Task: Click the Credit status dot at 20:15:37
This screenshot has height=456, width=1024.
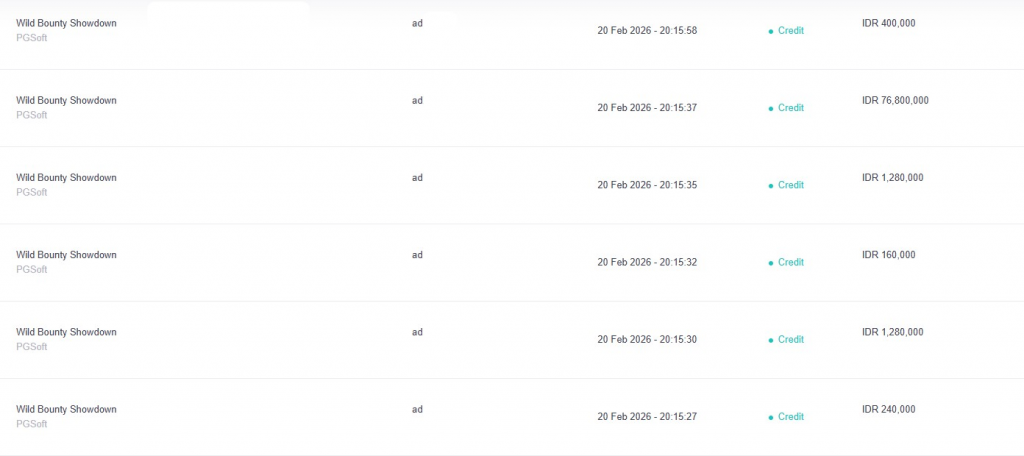Action: coord(770,108)
